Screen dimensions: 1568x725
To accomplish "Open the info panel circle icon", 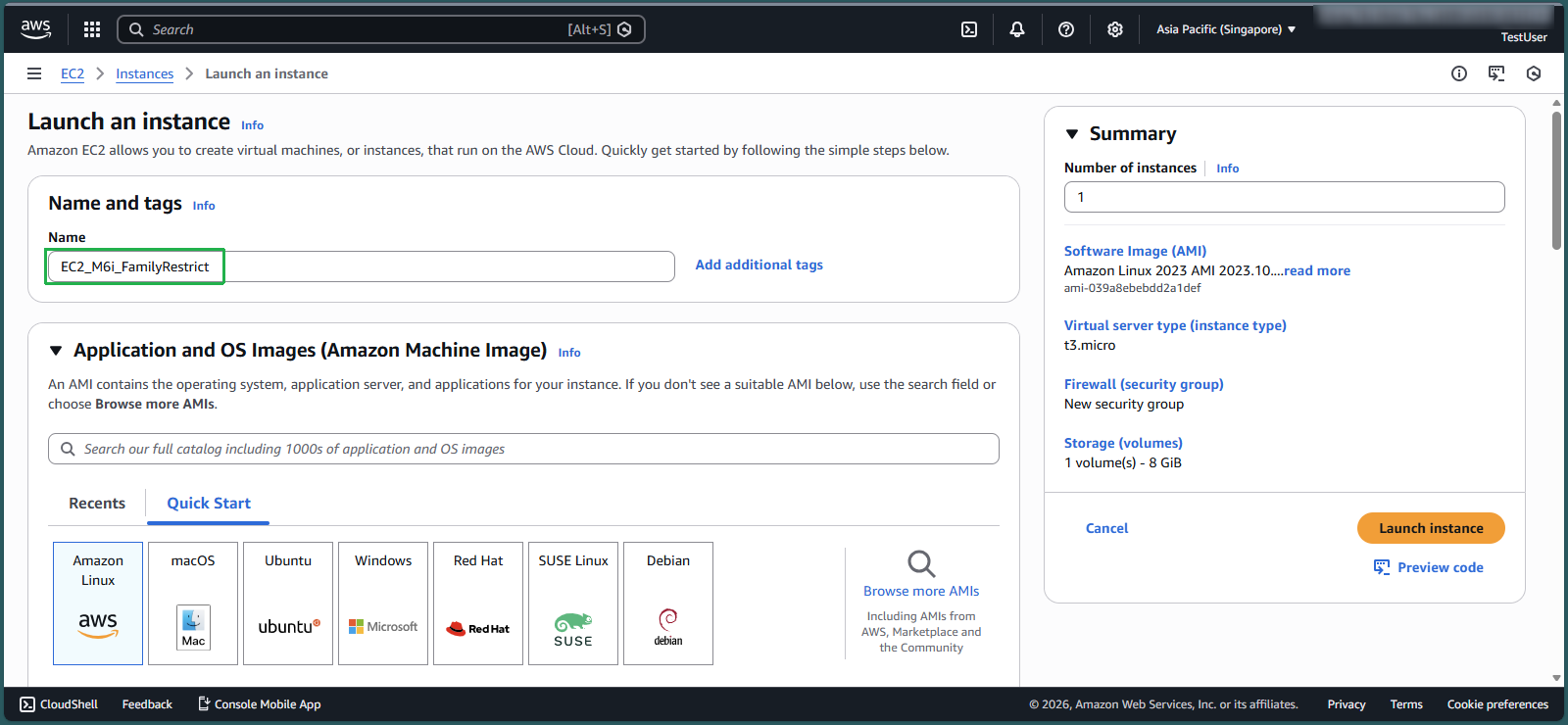I will (x=1459, y=73).
